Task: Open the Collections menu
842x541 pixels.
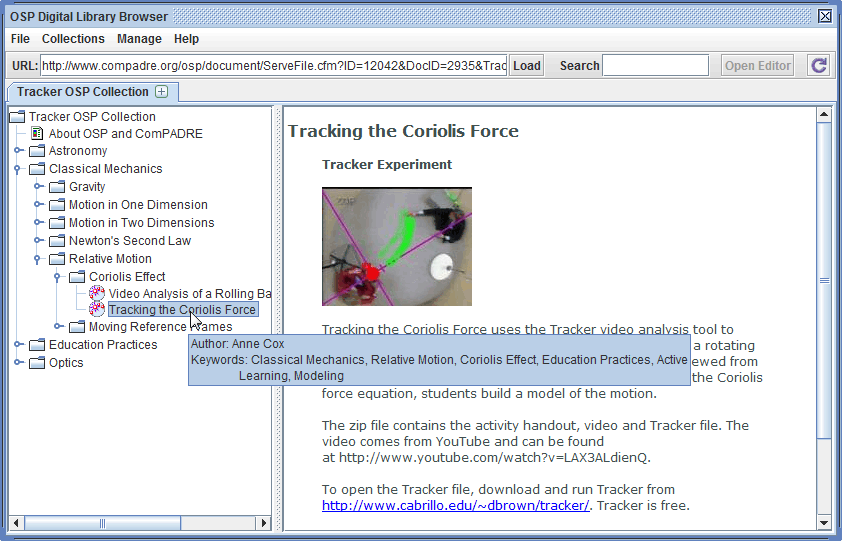Action: [73, 39]
